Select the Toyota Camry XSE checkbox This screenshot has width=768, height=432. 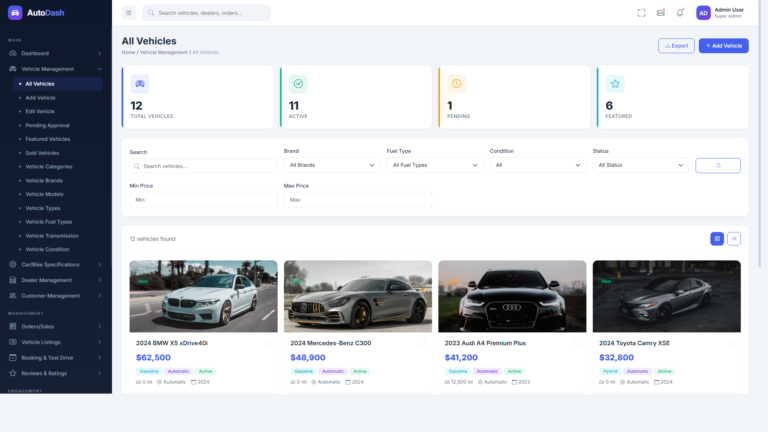(731, 343)
